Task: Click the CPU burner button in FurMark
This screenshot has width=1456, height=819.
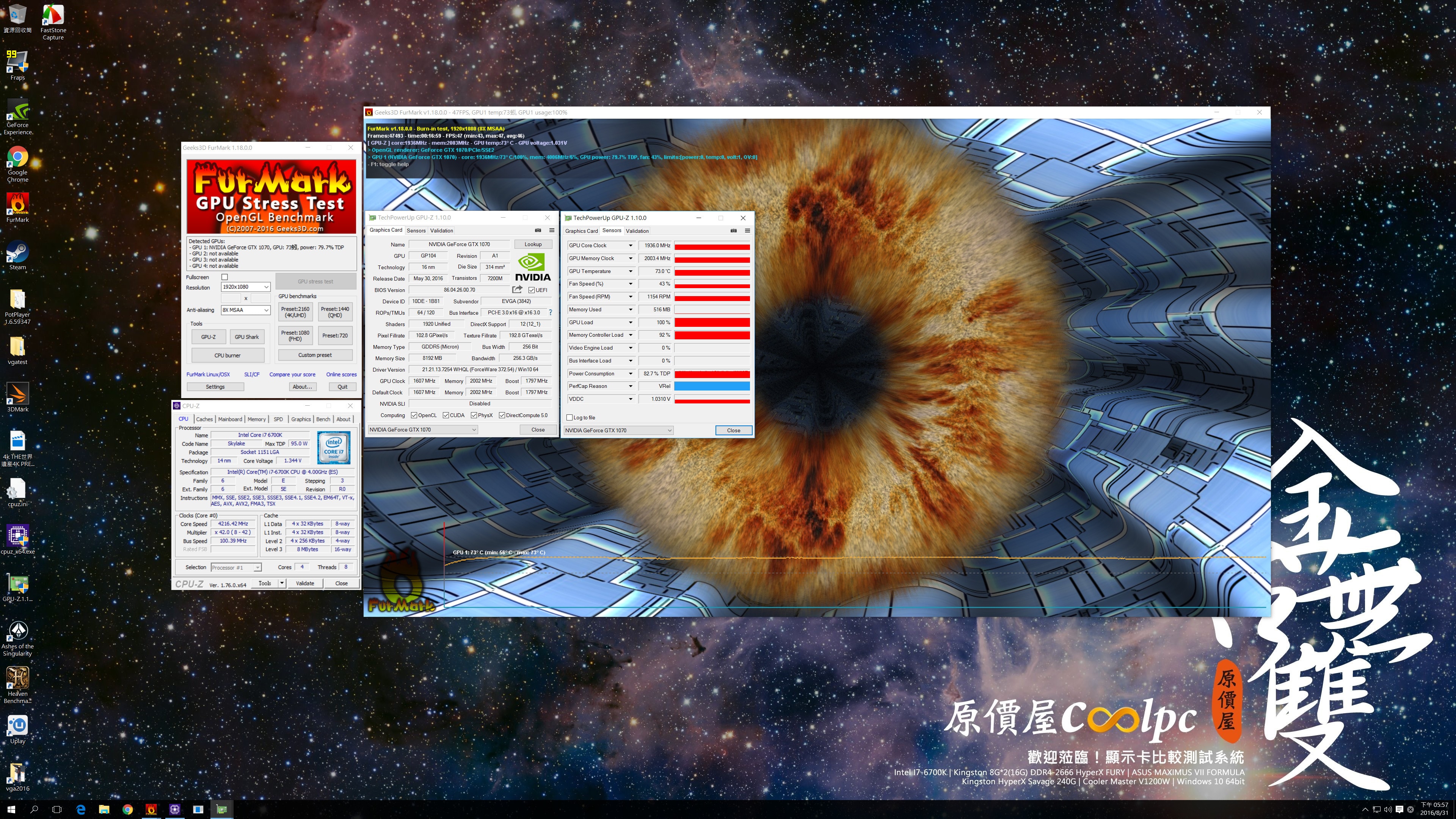Action: (228, 356)
